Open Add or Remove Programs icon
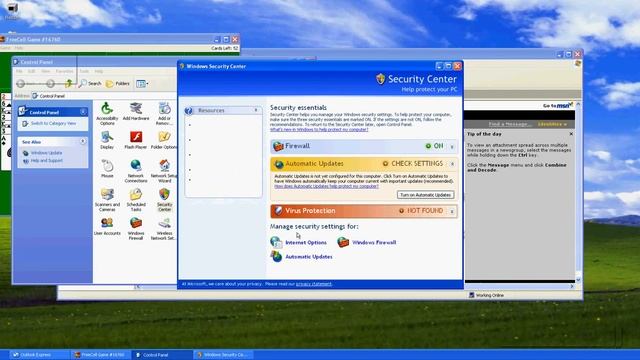 pyautogui.click(x=164, y=114)
